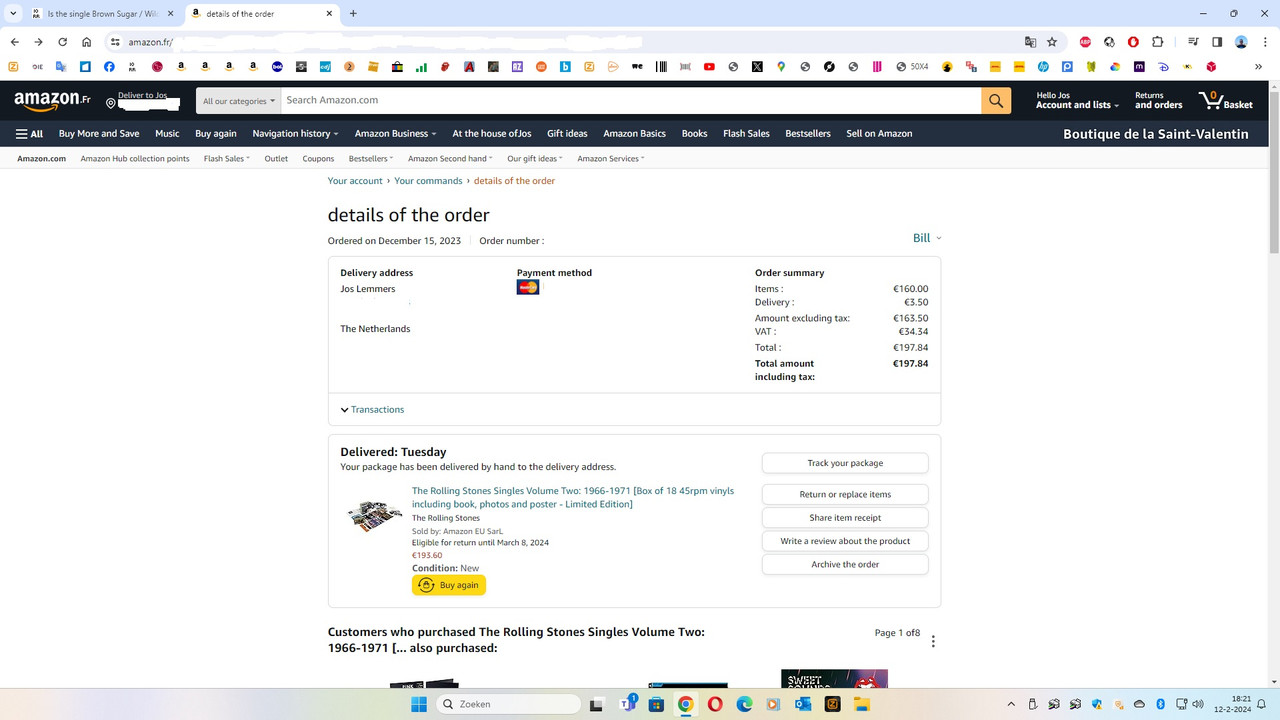Image resolution: width=1280 pixels, height=720 pixels.
Task: Click the Windows Start button
Action: point(420,704)
